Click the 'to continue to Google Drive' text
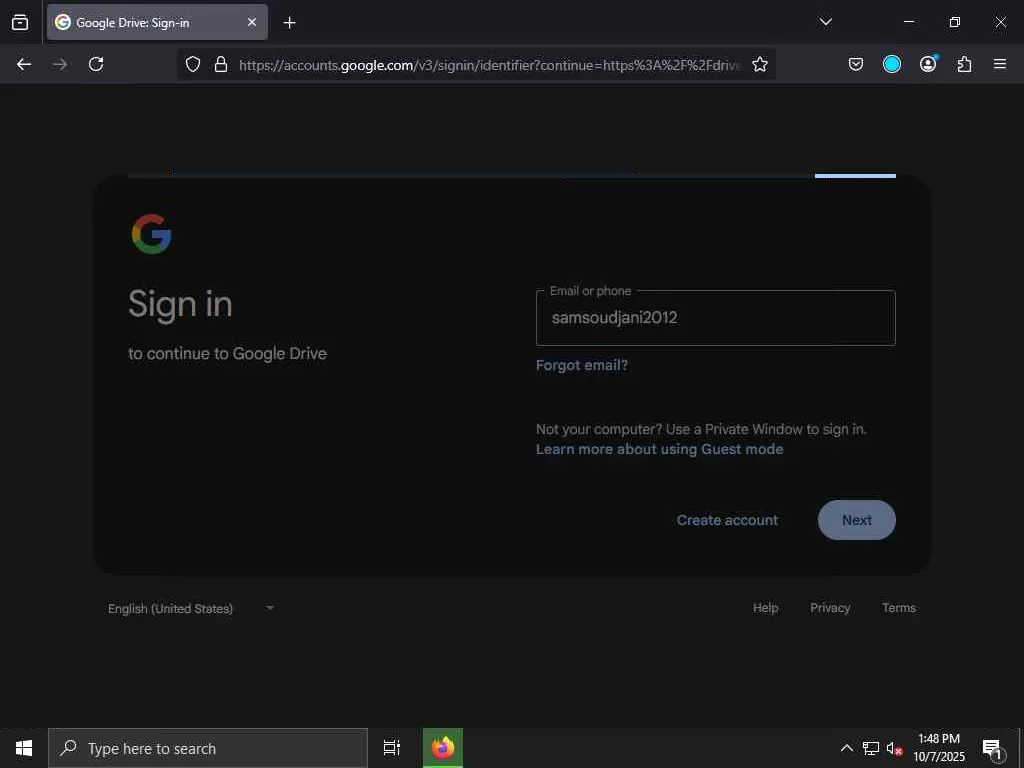 point(227,353)
